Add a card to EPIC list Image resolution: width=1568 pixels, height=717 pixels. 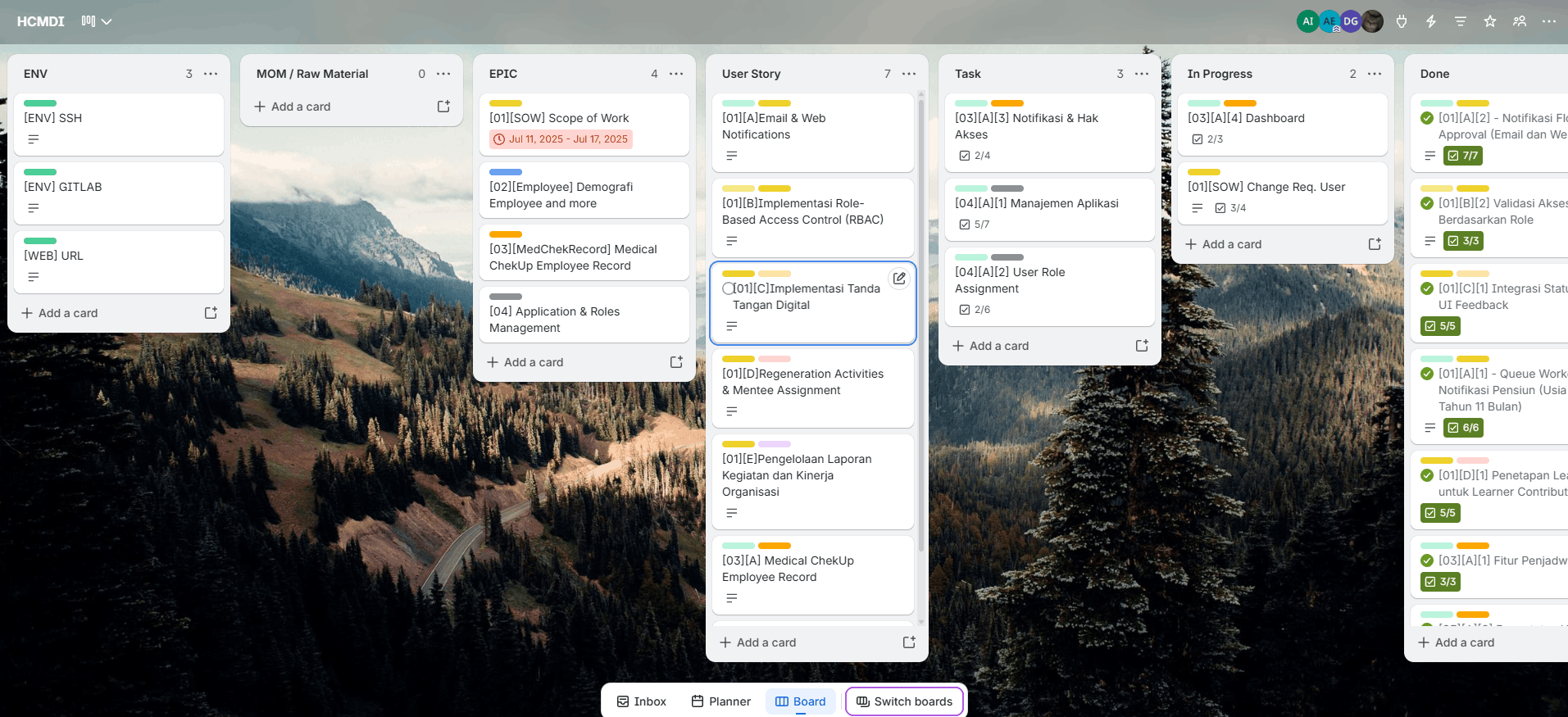[525, 362]
